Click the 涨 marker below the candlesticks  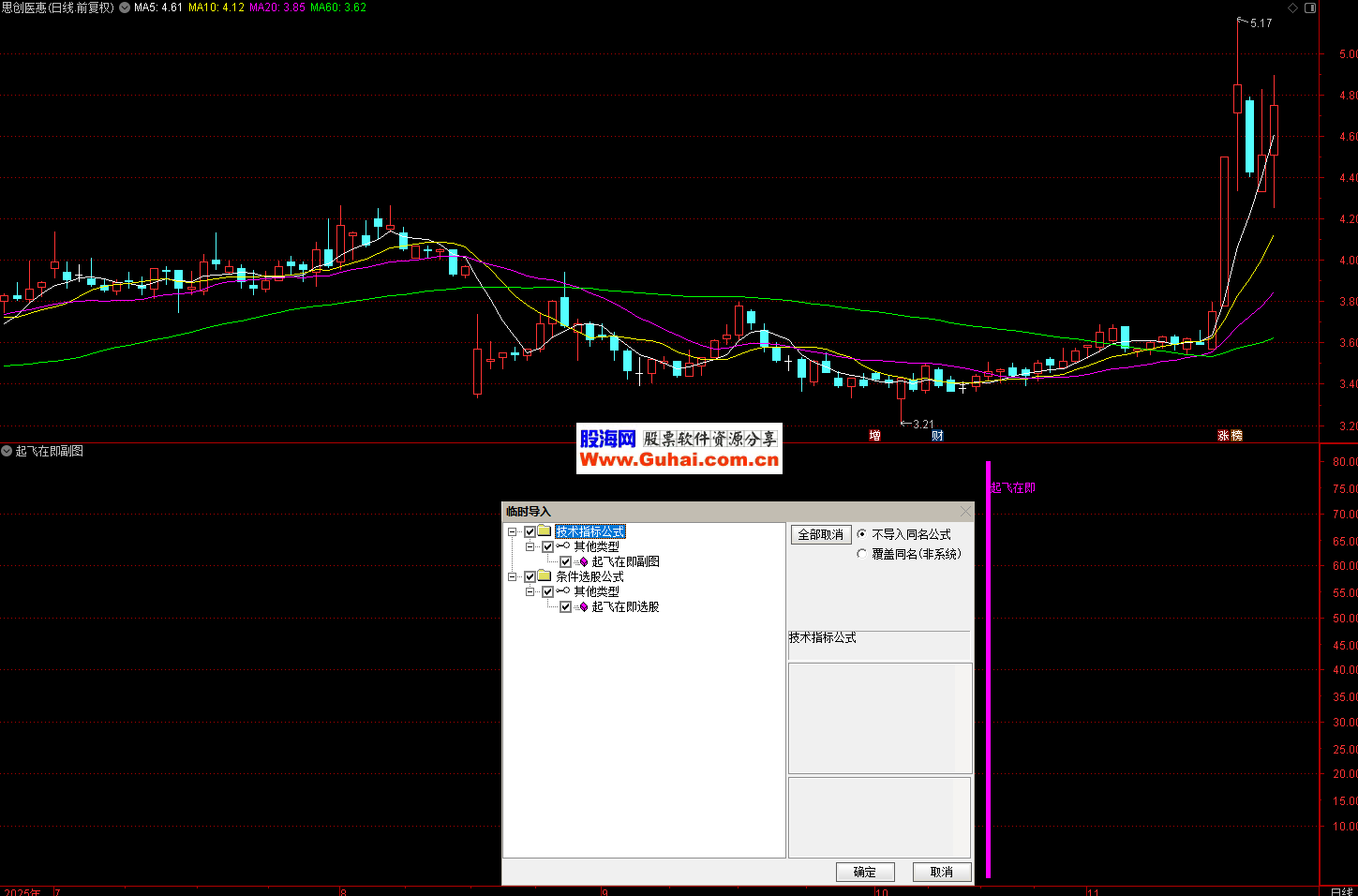pos(1223,436)
